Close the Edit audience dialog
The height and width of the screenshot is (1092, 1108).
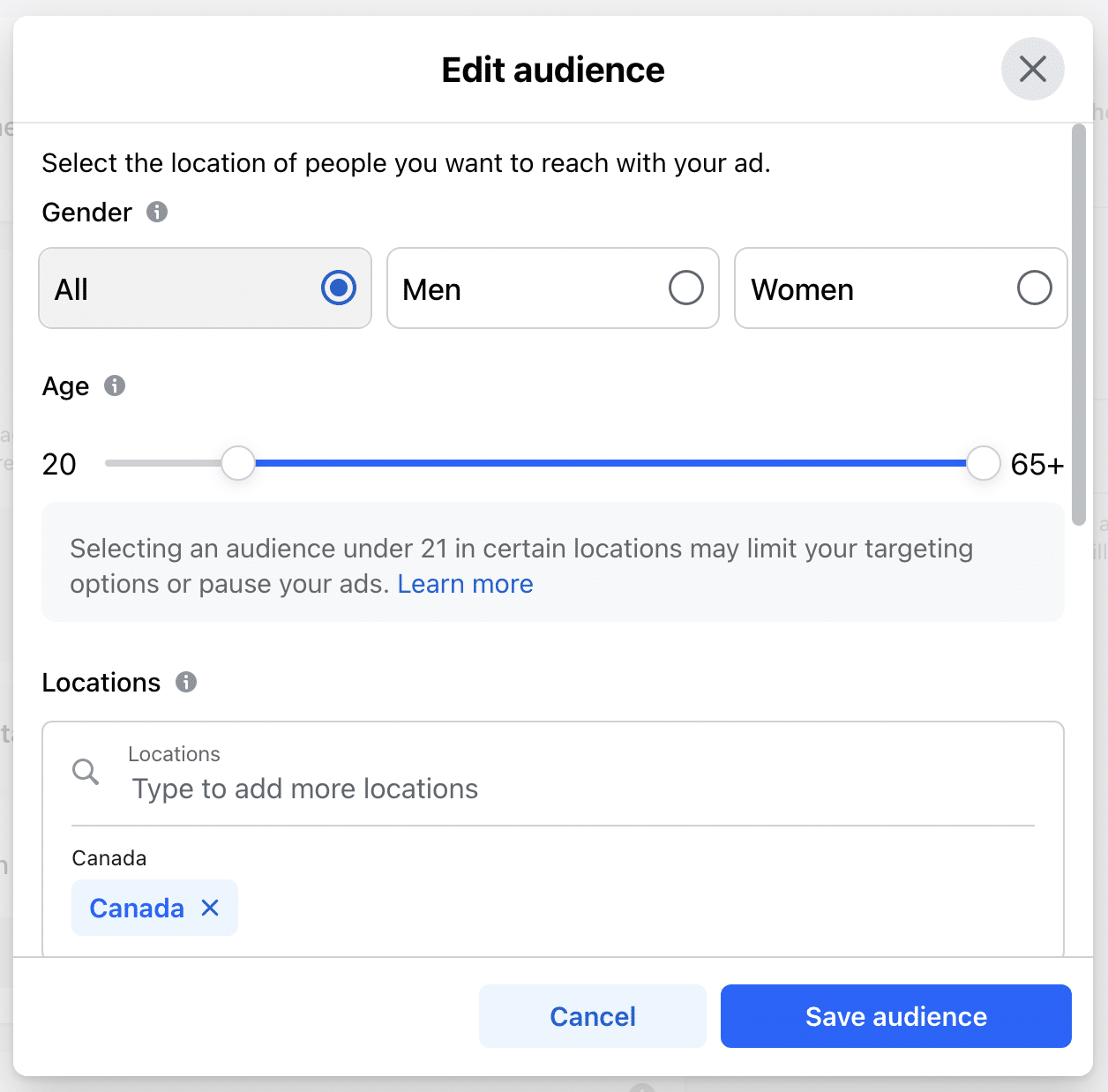1032,69
